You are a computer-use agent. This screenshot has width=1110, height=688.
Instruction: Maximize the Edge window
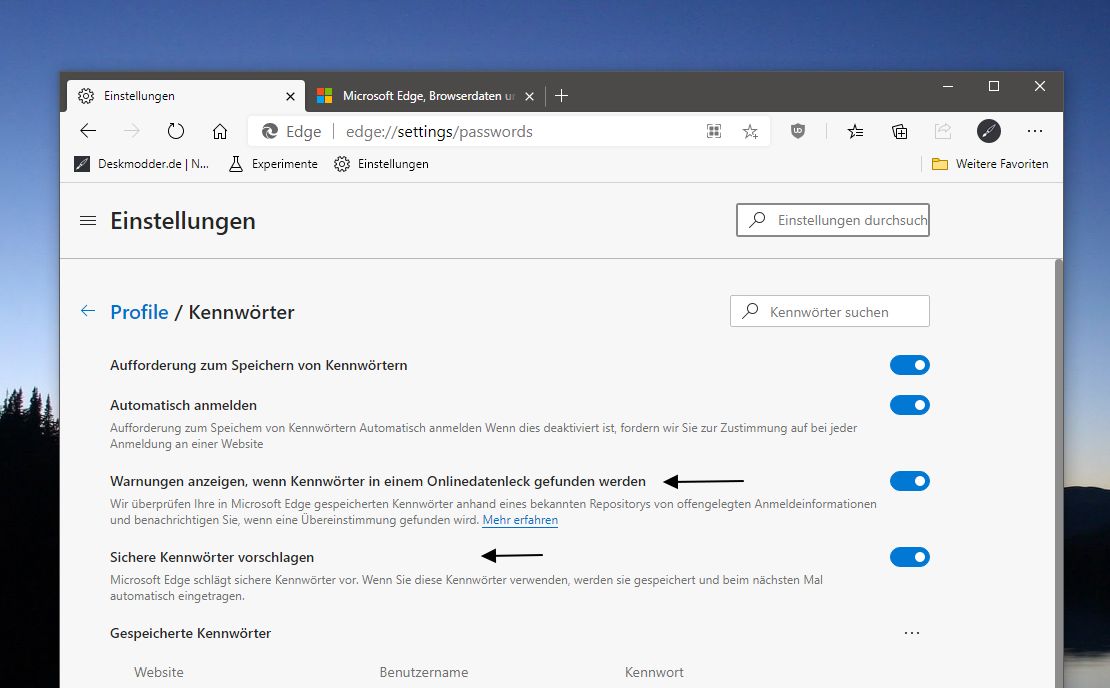pos(994,86)
